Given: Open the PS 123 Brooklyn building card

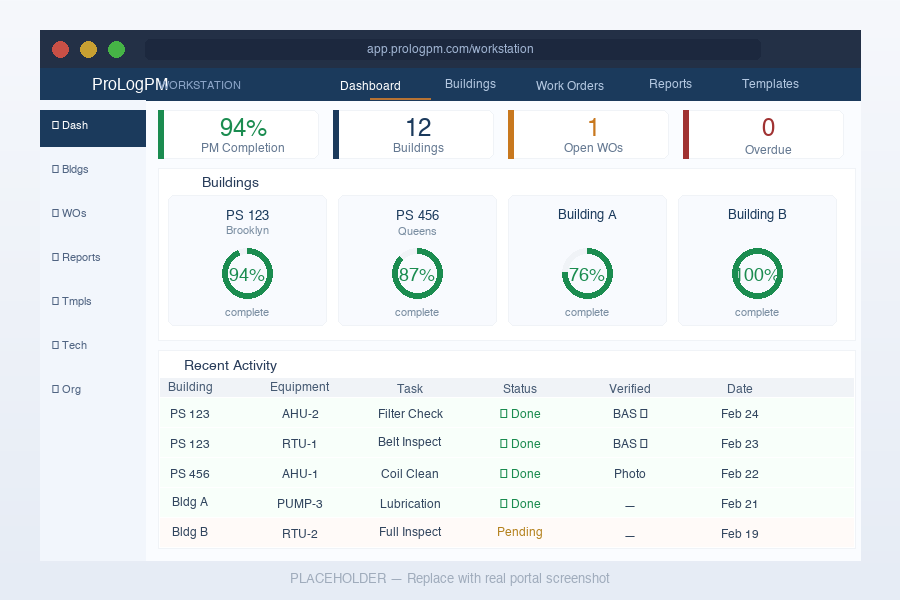Looking at the screenshot, I should pyautogui.click(x=247, y=260).
